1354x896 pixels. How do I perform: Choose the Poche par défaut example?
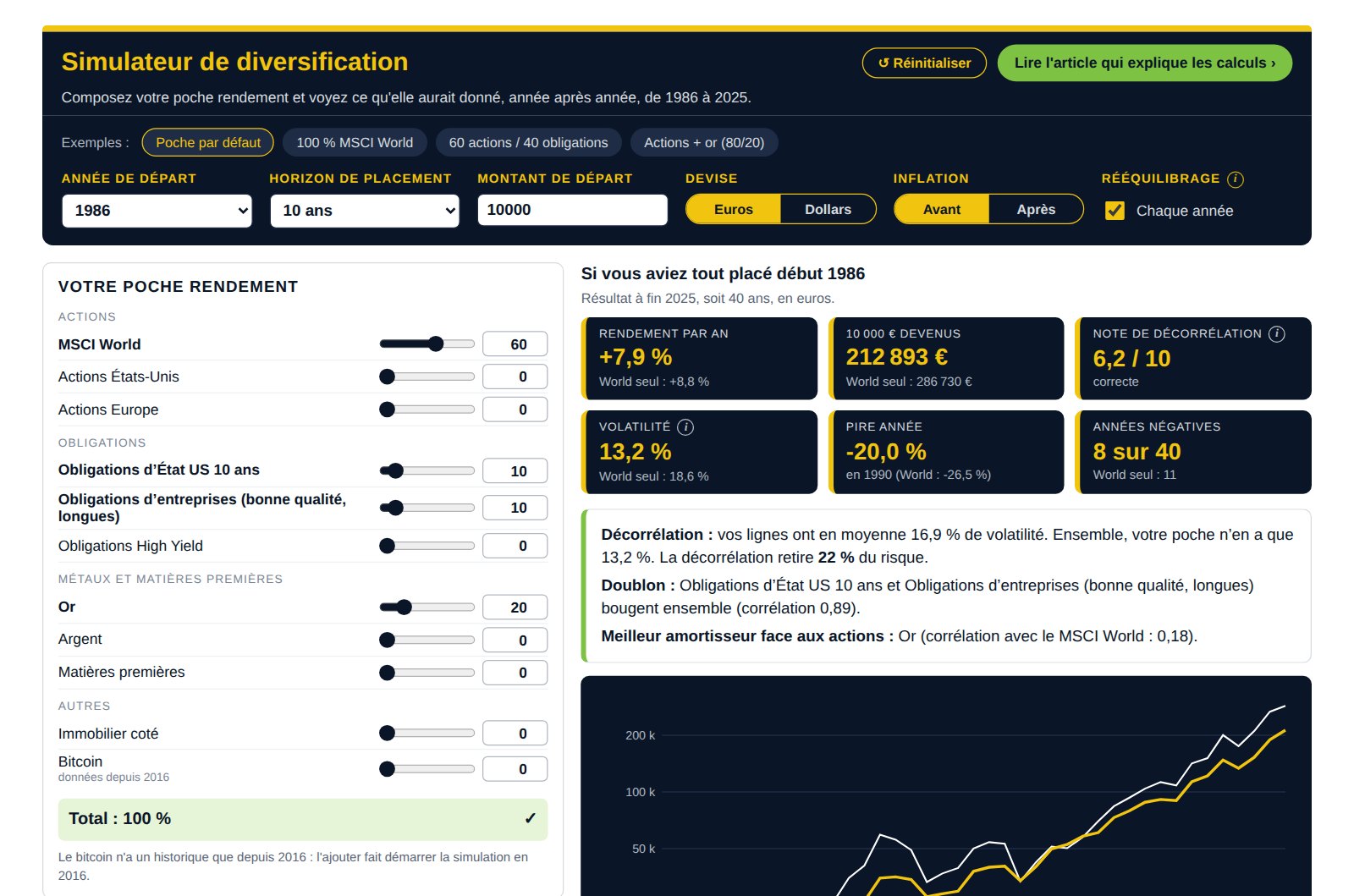[x=208, y=143]
